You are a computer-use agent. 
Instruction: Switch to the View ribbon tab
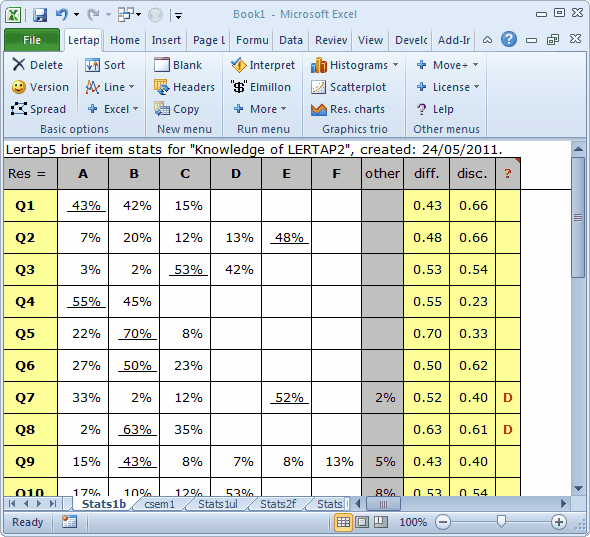pos(370,40)
